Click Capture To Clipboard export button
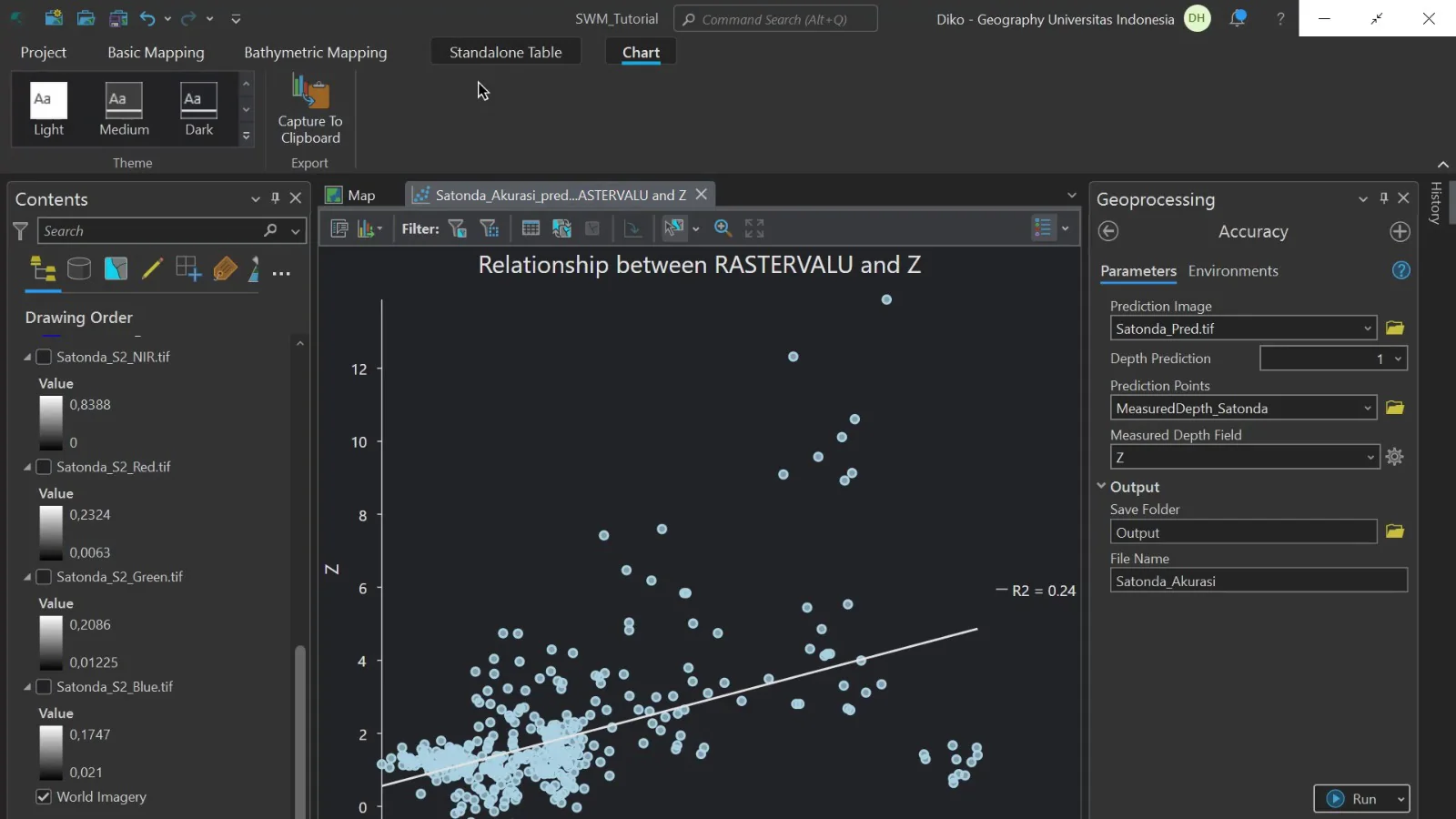The image size is (1456, 819). click(310, 110)
